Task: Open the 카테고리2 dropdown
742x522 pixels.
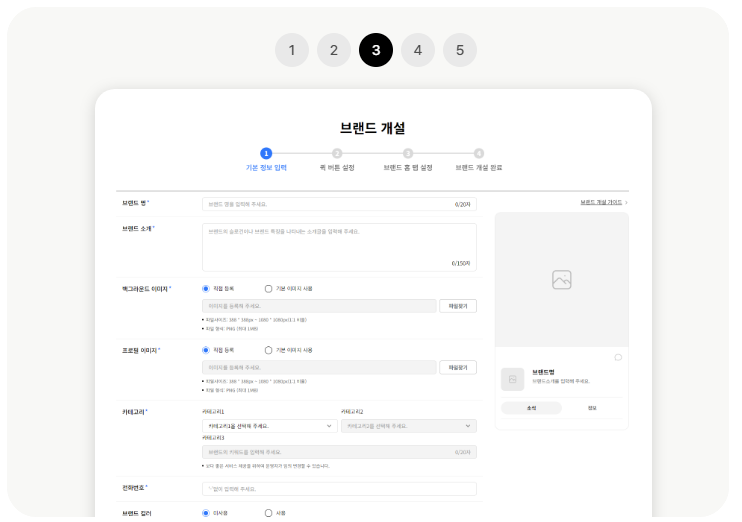Action: [409, 426]
